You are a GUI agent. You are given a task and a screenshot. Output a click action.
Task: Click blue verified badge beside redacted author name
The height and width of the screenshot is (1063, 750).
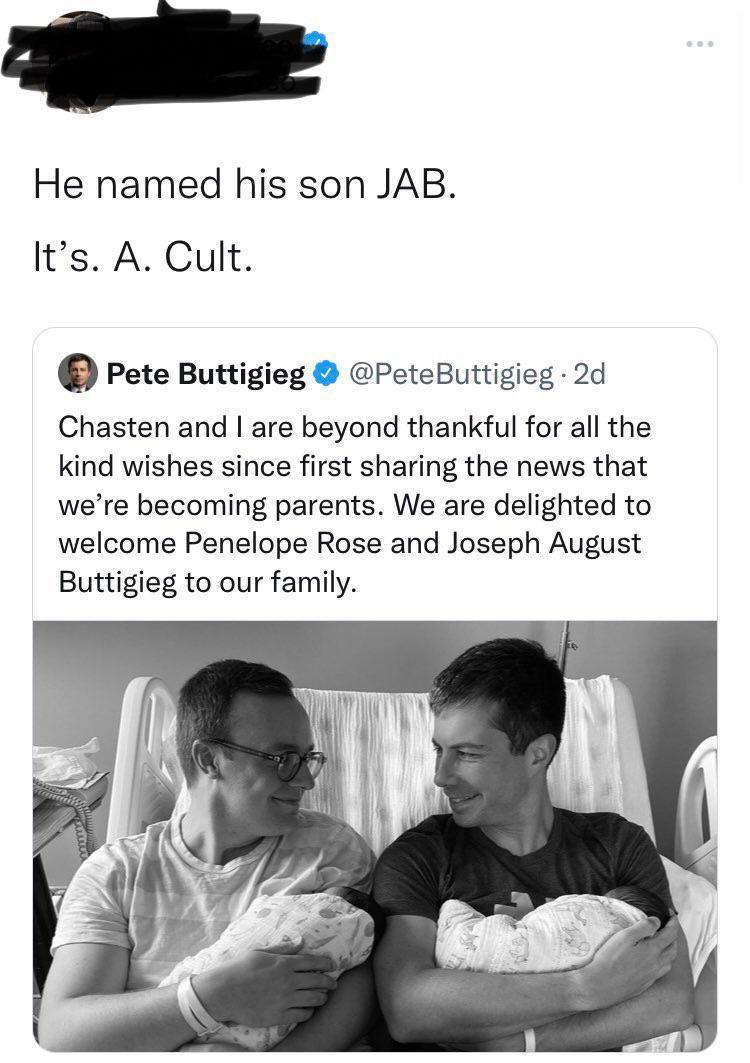(315, 41)
